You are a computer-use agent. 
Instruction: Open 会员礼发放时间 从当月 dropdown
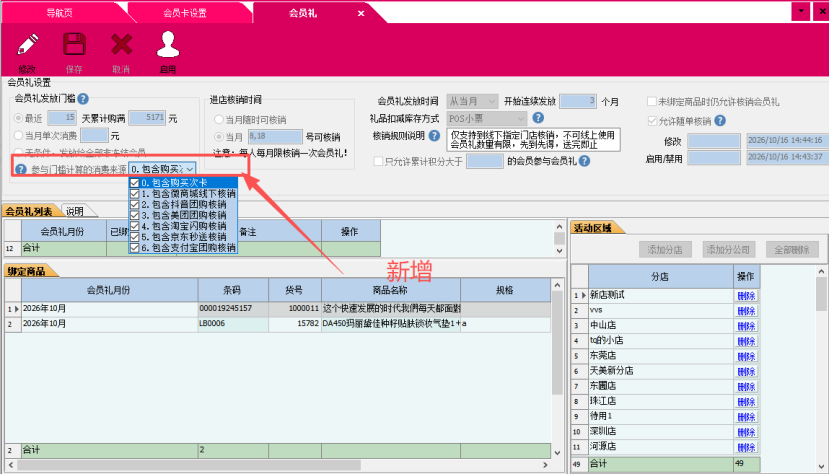pos(472,101)
